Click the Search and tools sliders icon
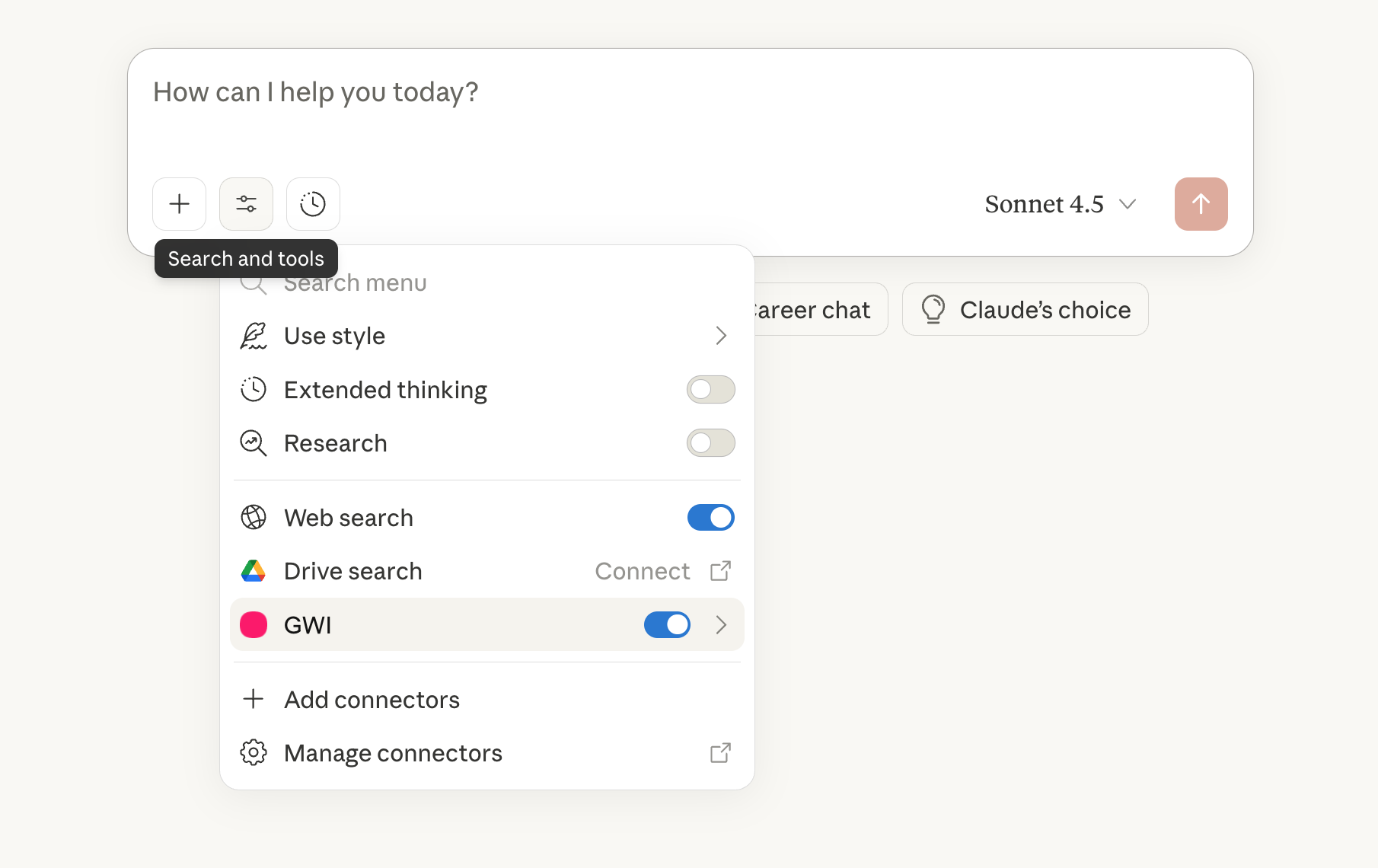The height and width of the screenshot is (868, 1378). click(246, 204)
